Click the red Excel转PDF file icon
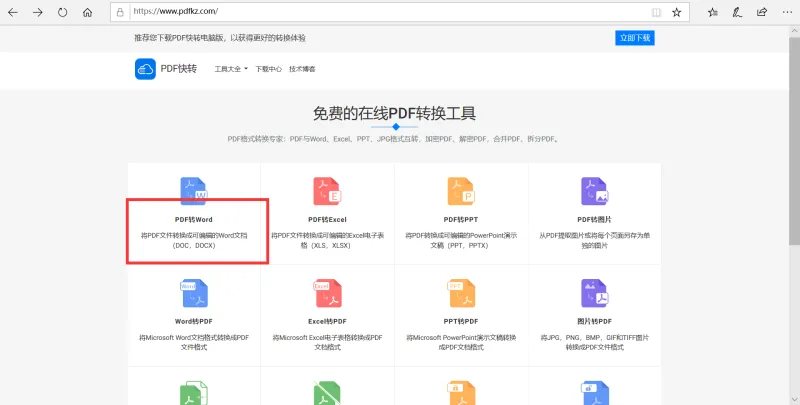The height and width of the screenshot is (405, 800). pos(327,293)
